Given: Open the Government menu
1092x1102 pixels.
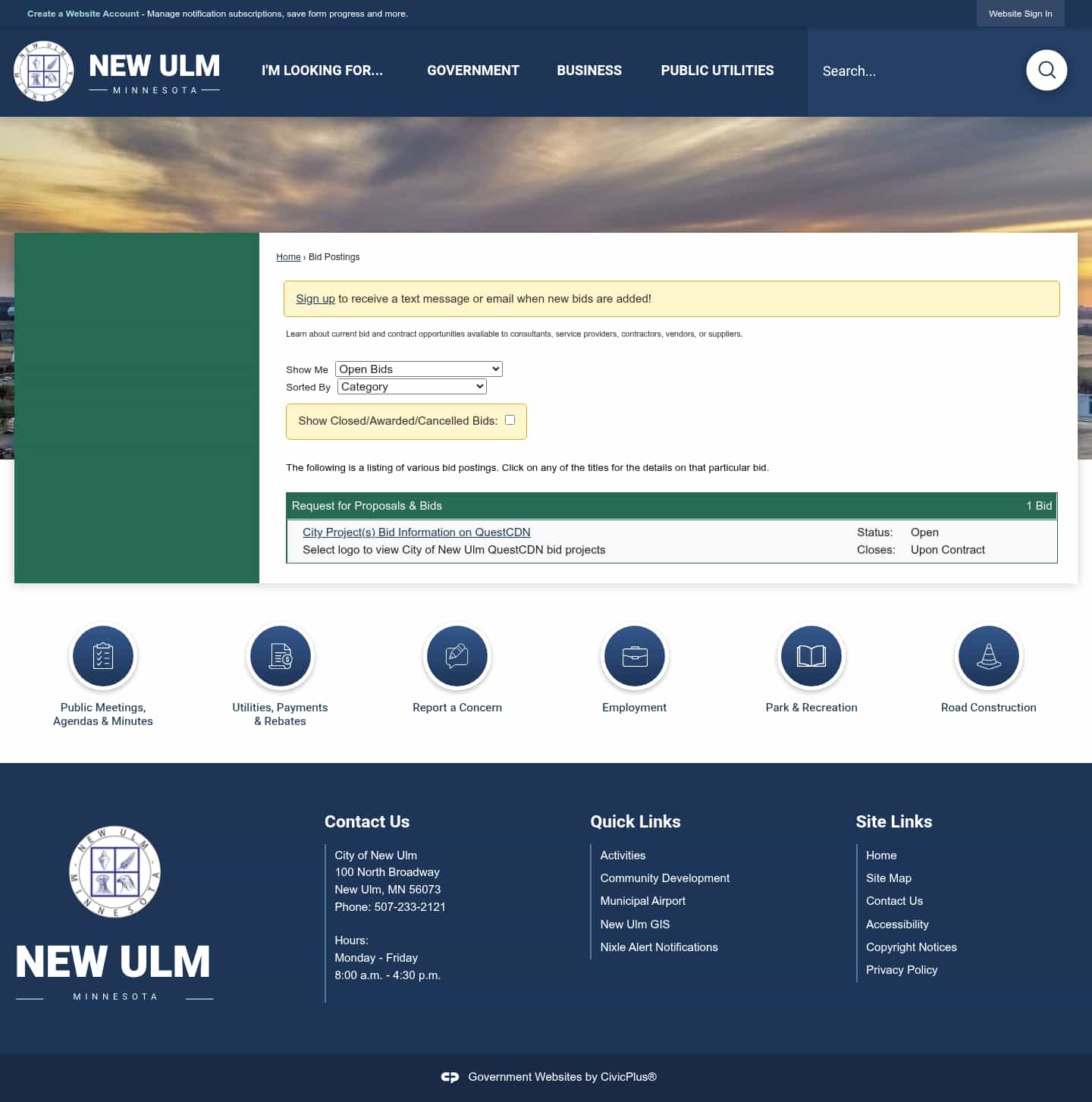Looking at the screenshot, I should [473, 71].
